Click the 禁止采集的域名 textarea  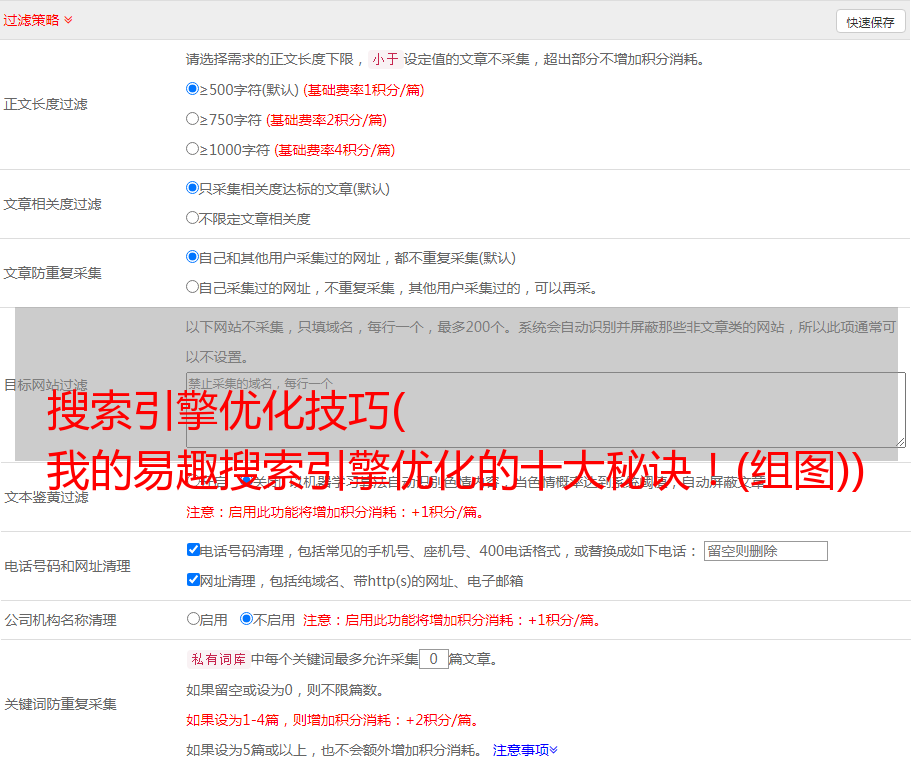pyautogui.click(x=546, y=410)
